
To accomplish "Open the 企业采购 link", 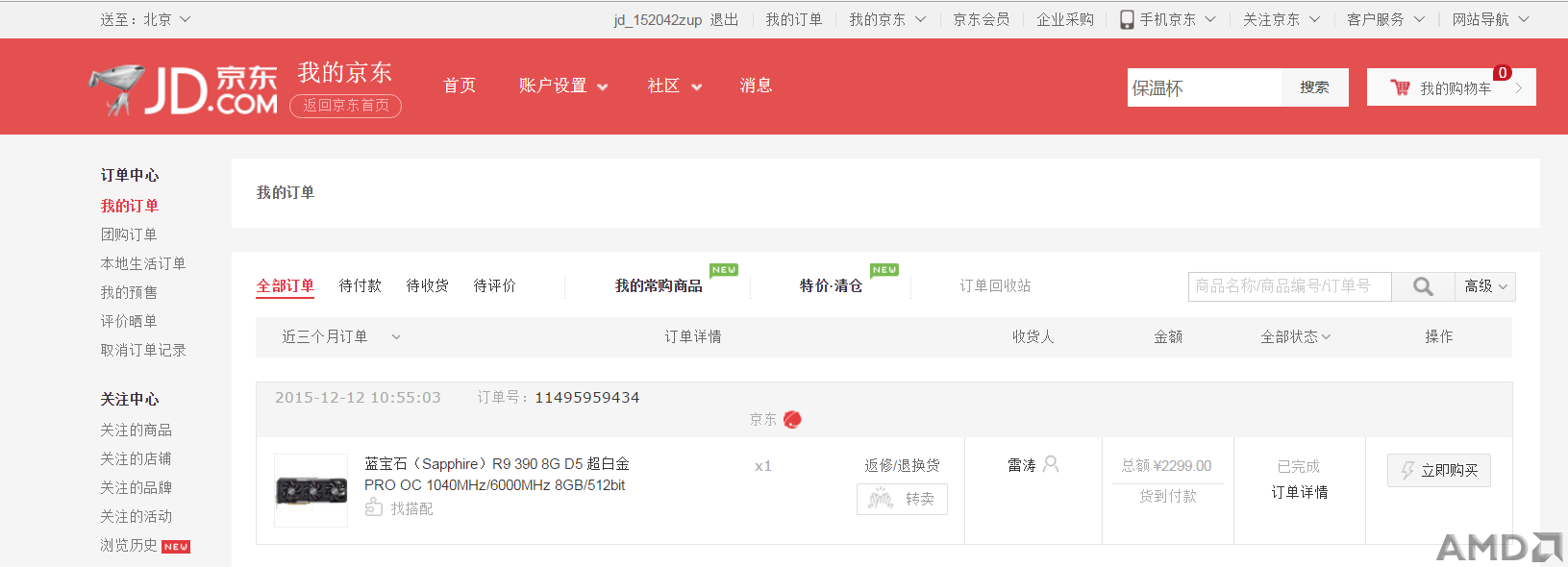I will click(x=1065, y=19).
